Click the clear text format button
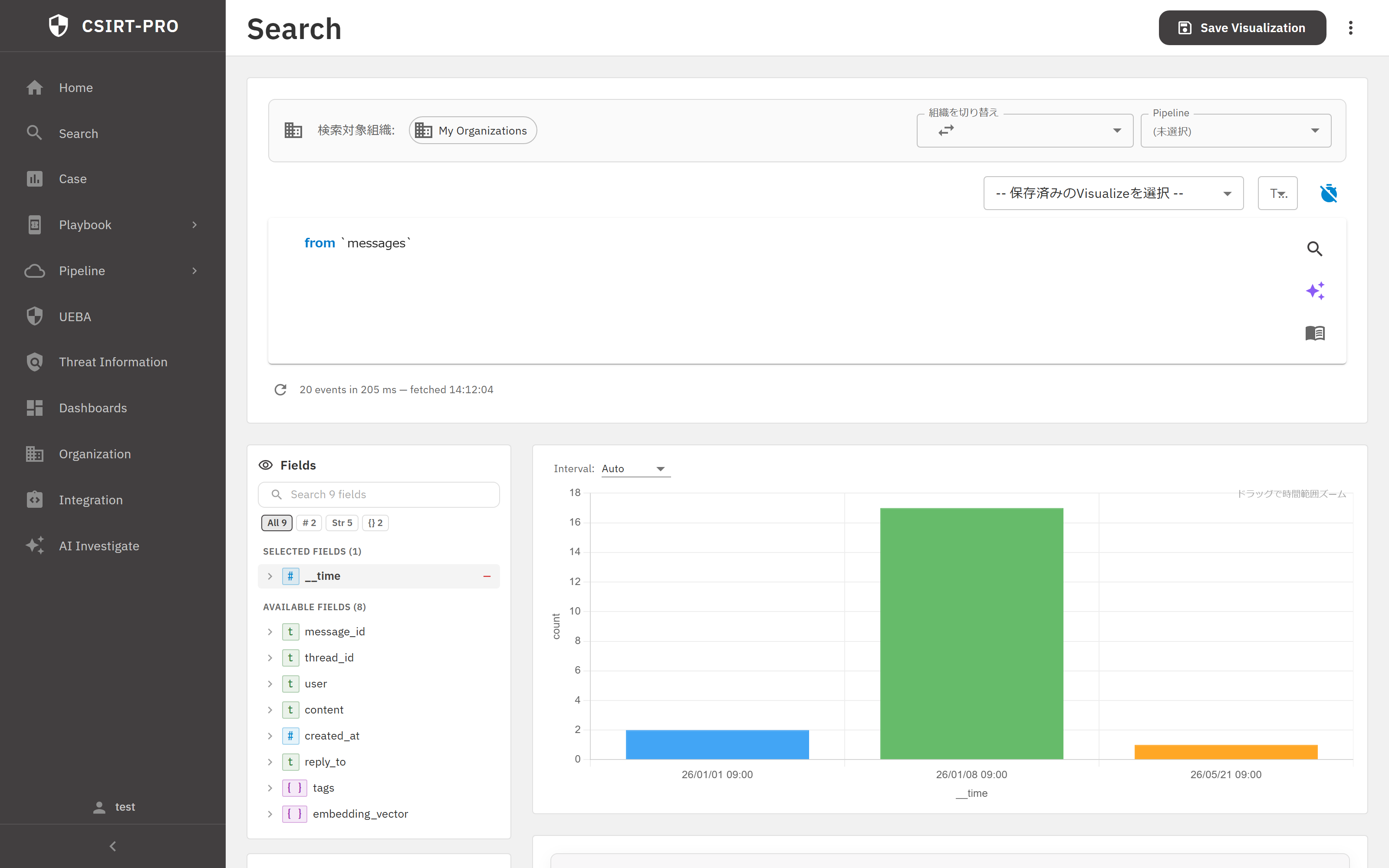 (1277, 193)
